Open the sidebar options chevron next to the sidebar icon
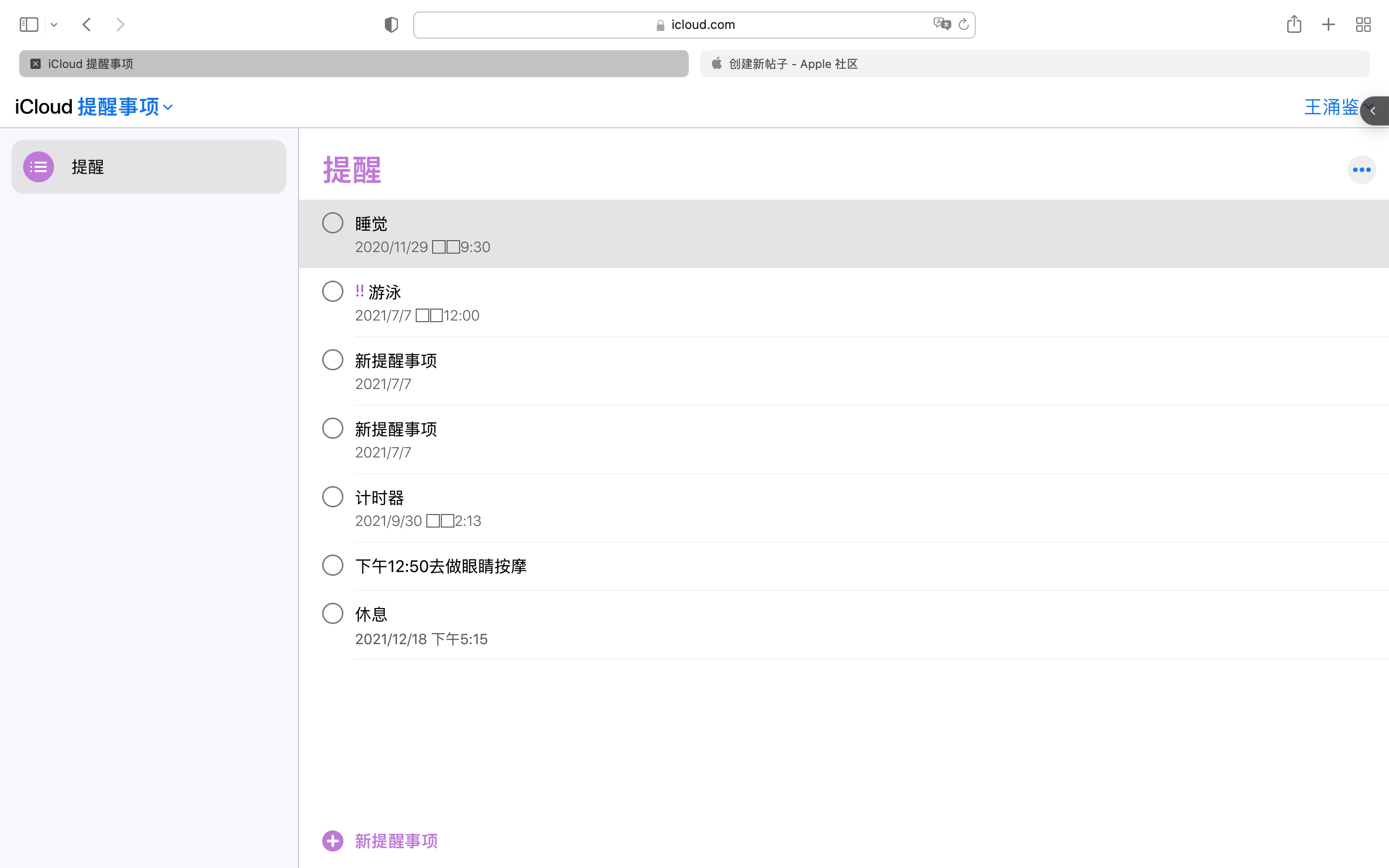The width and height of the screenshot is (1389, 868). pyautogui.click(x=54, y=25)
